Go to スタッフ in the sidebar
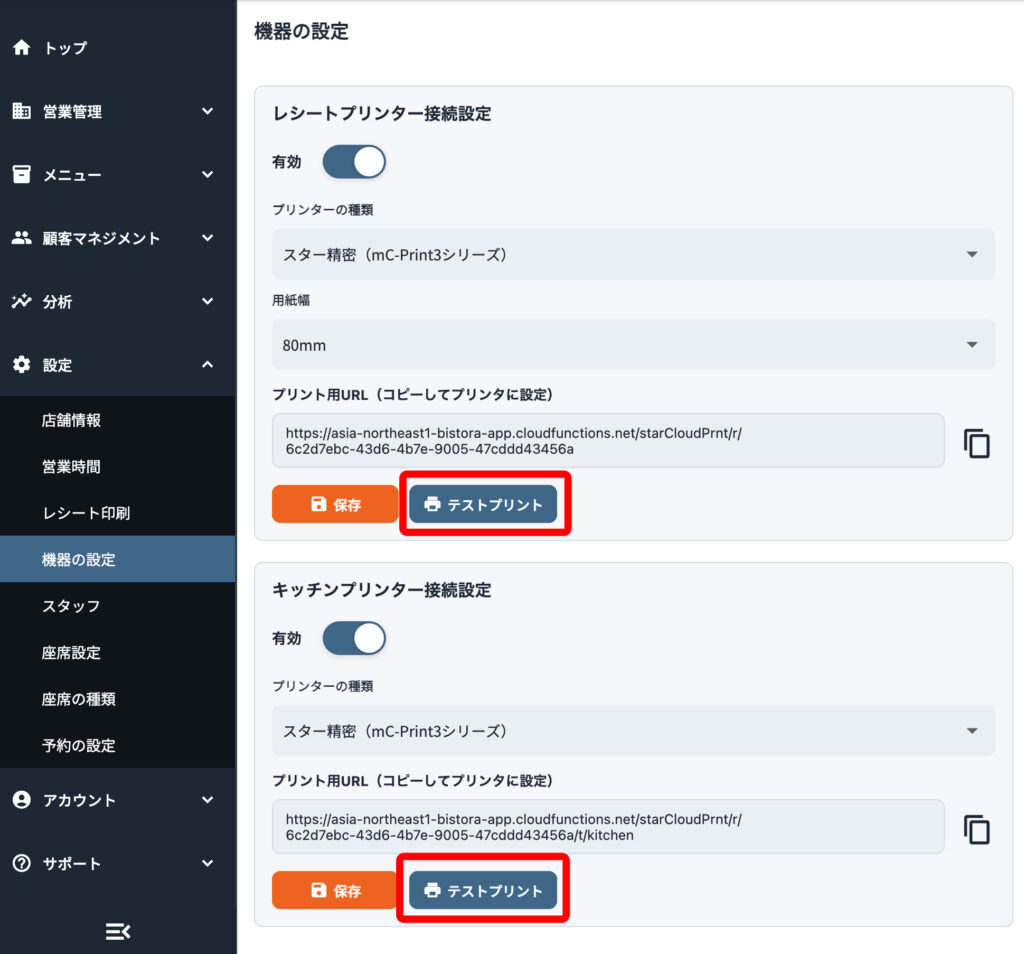This screenshot has height=954, width=1024. click(71, 606)
